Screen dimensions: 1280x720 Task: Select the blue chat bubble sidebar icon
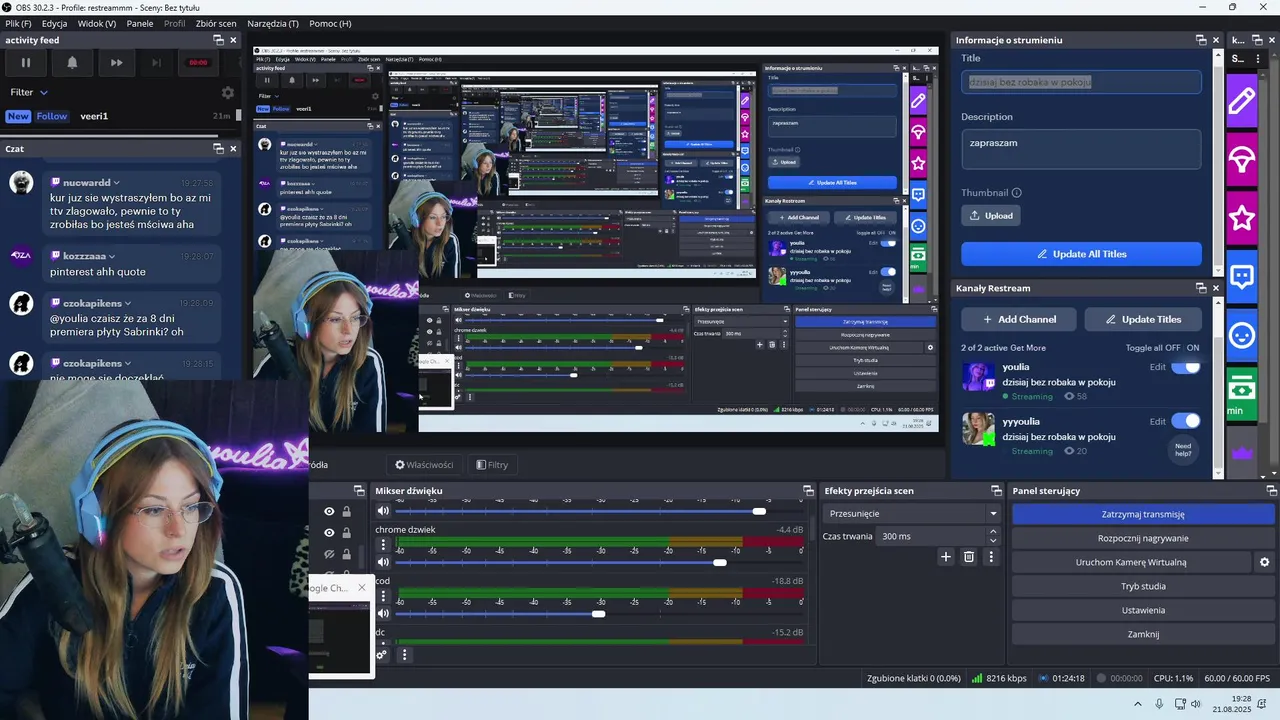[x=1241, y=276]
